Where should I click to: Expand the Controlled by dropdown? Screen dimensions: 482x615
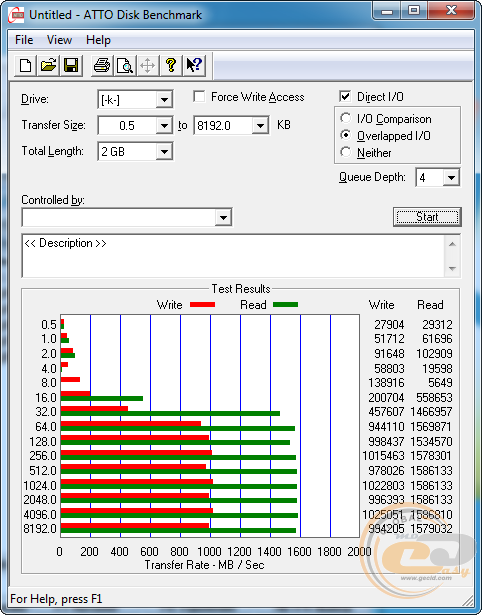click(223, 217)
